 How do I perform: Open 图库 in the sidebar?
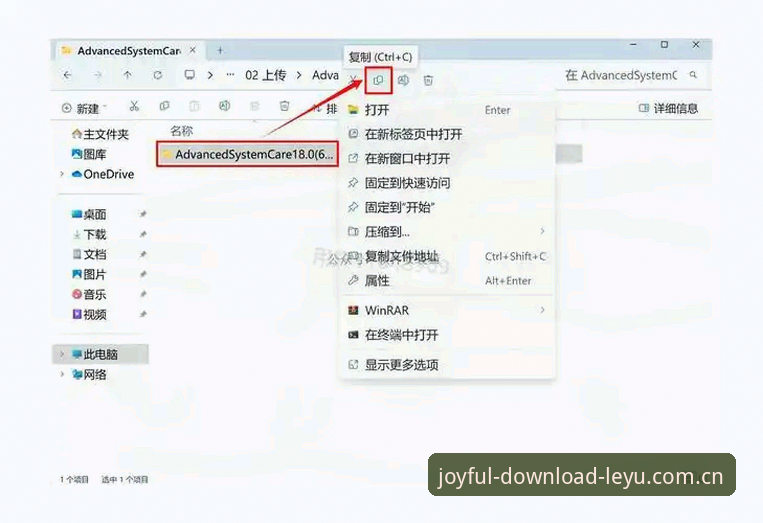pos(89,154)
